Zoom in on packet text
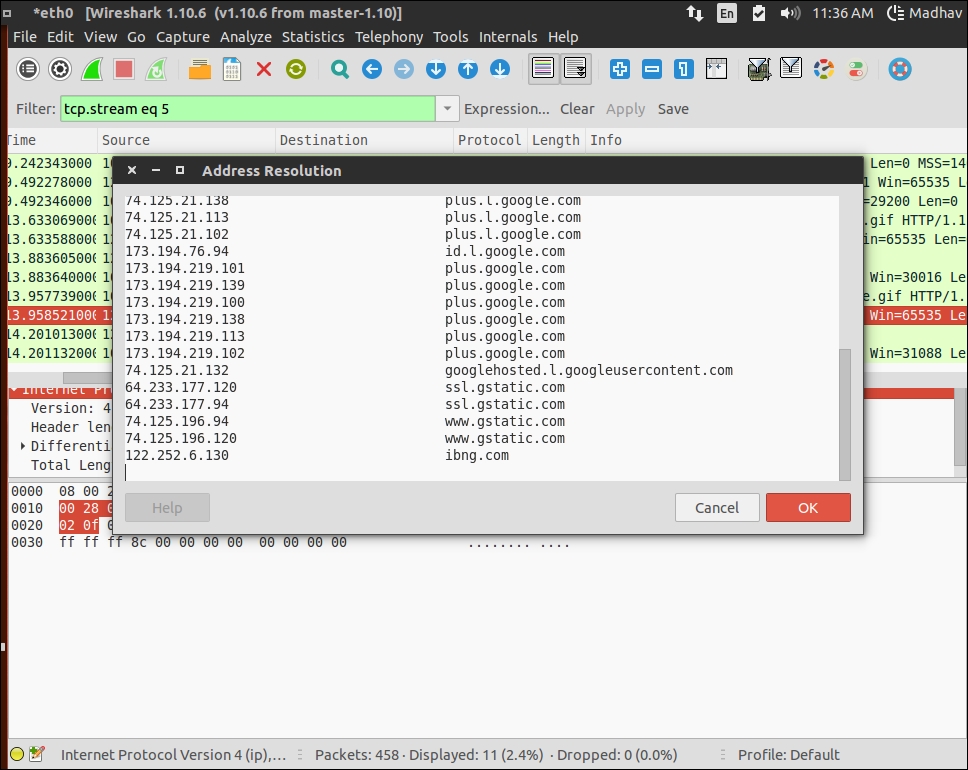The width and height of the screenshot is (968, 770). click(x=620, y=69)
